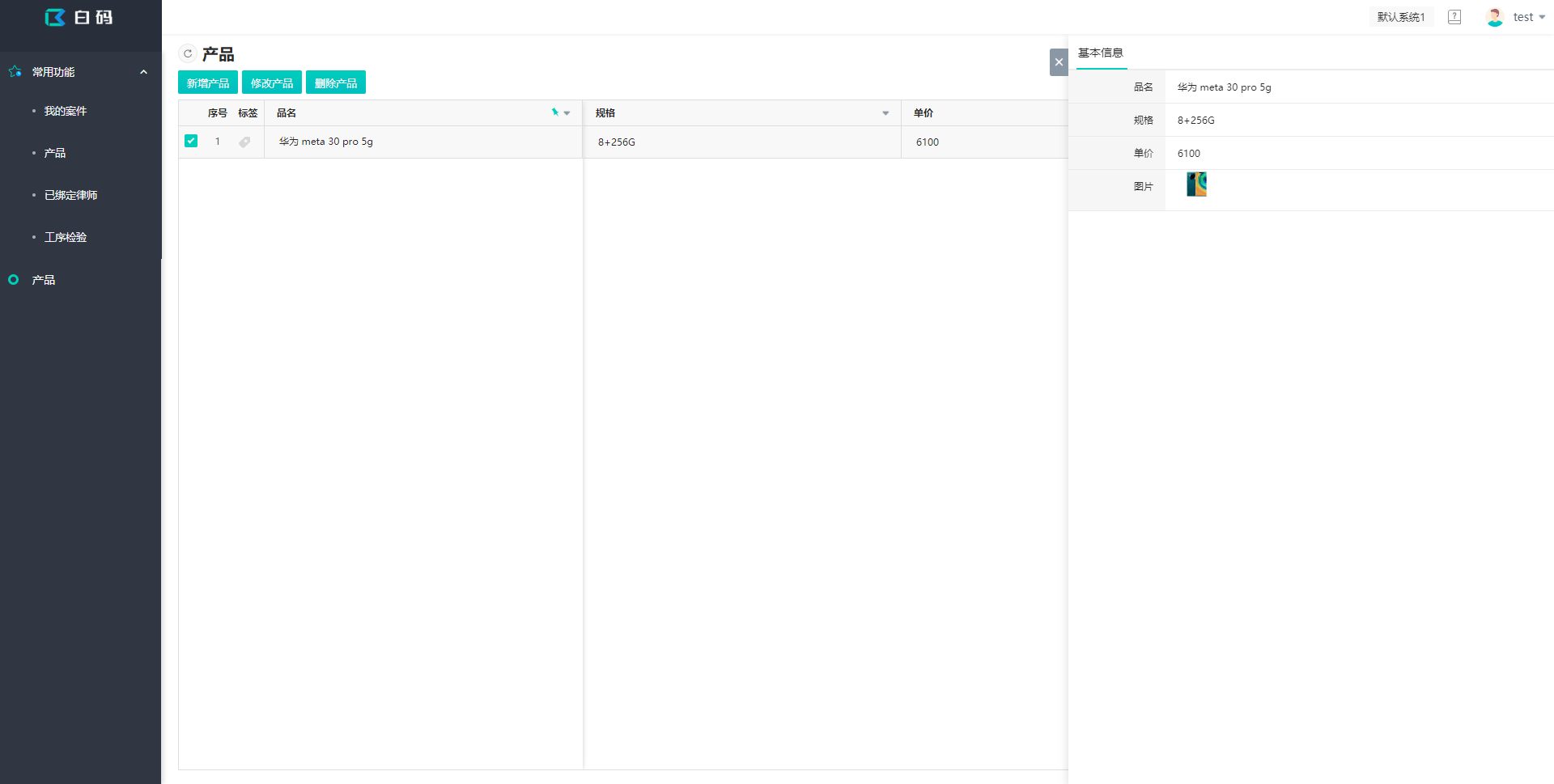Open the 品名 column dropdown arrow

pyautogui.click(x=567, y=113)
